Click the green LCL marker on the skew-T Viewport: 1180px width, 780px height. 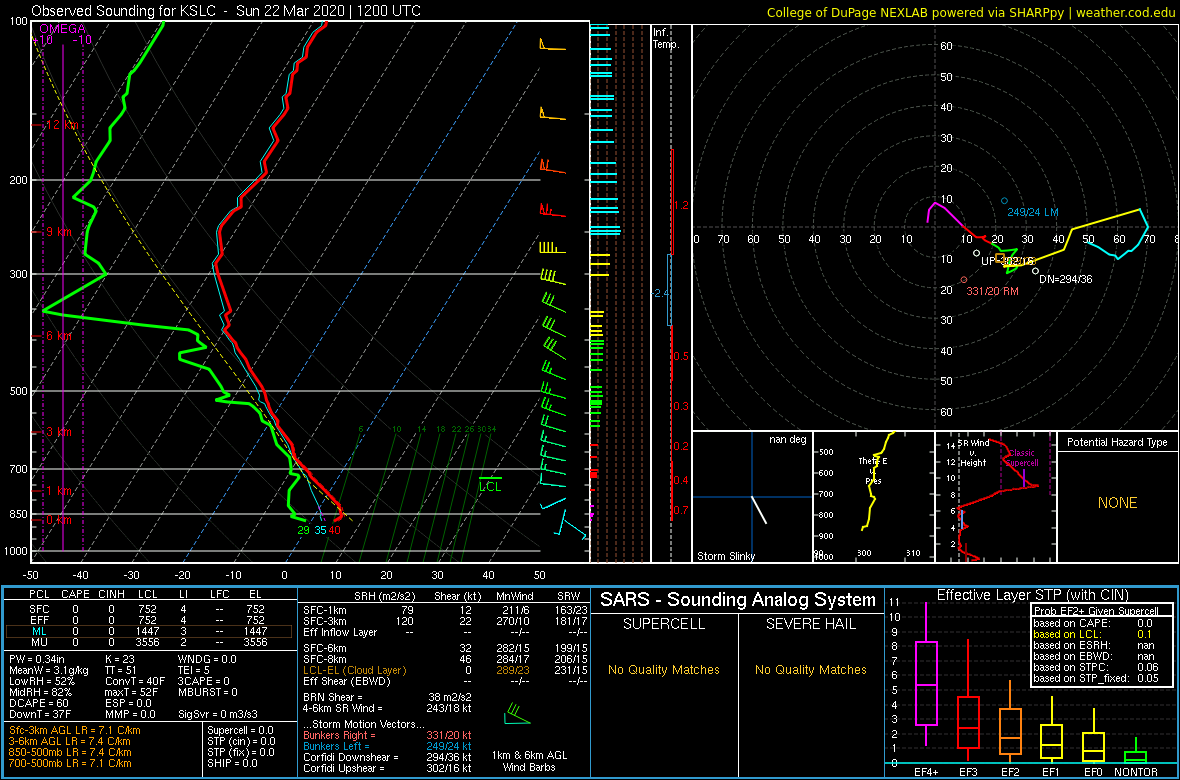(490, 485)
